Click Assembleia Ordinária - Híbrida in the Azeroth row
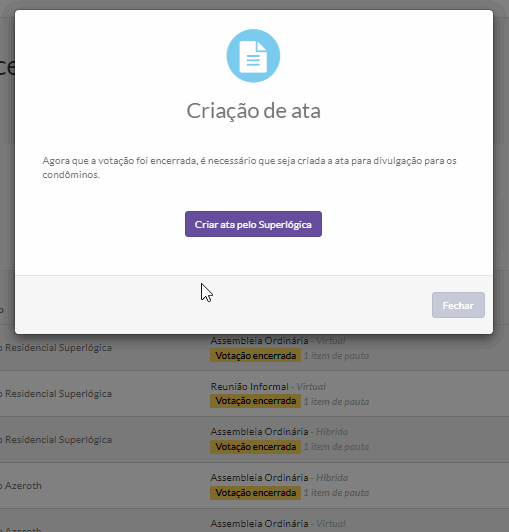 [279, 477]
